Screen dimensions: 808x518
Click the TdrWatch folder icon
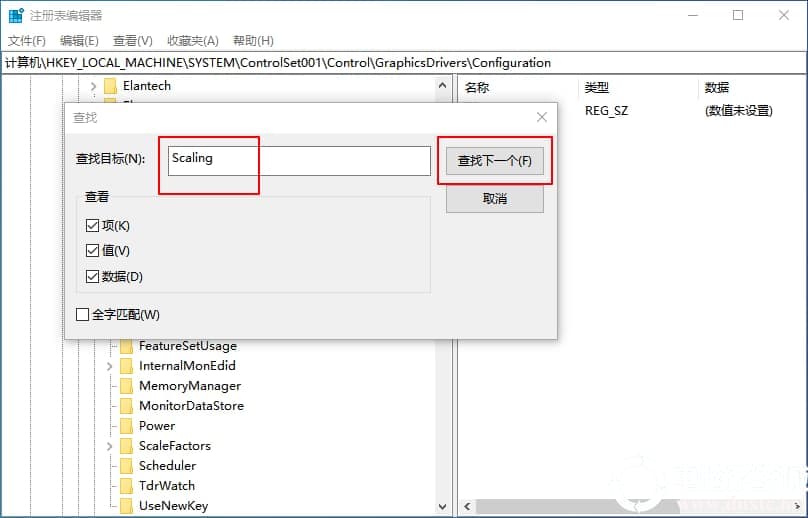(x=126, y=487)
